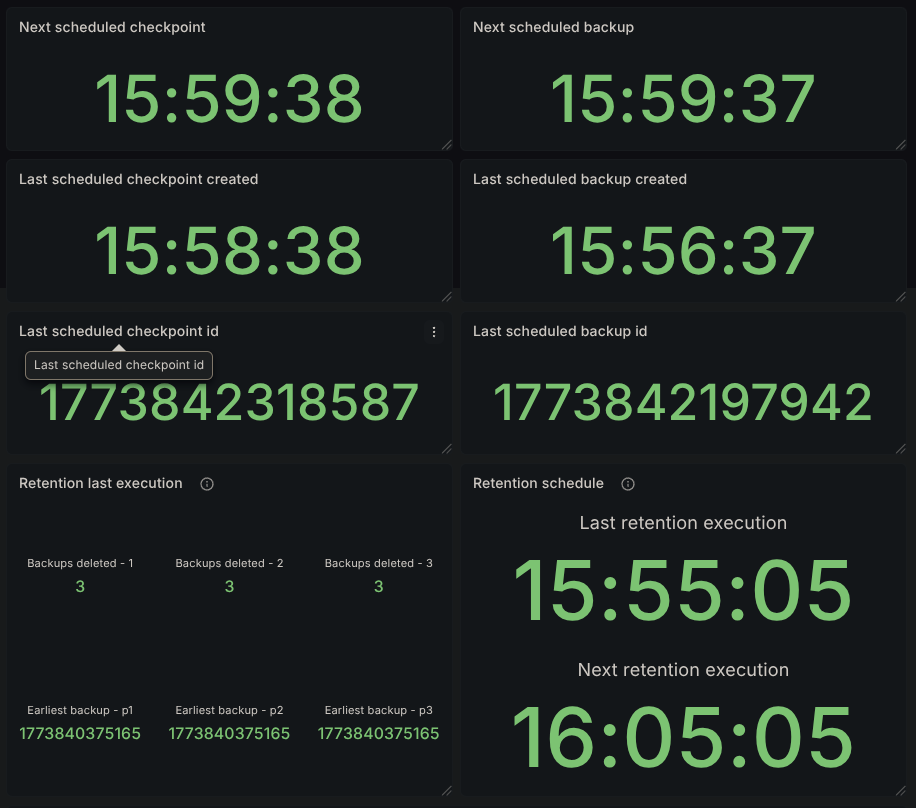Click the Last scheduled backup id title

click(559, 331)
